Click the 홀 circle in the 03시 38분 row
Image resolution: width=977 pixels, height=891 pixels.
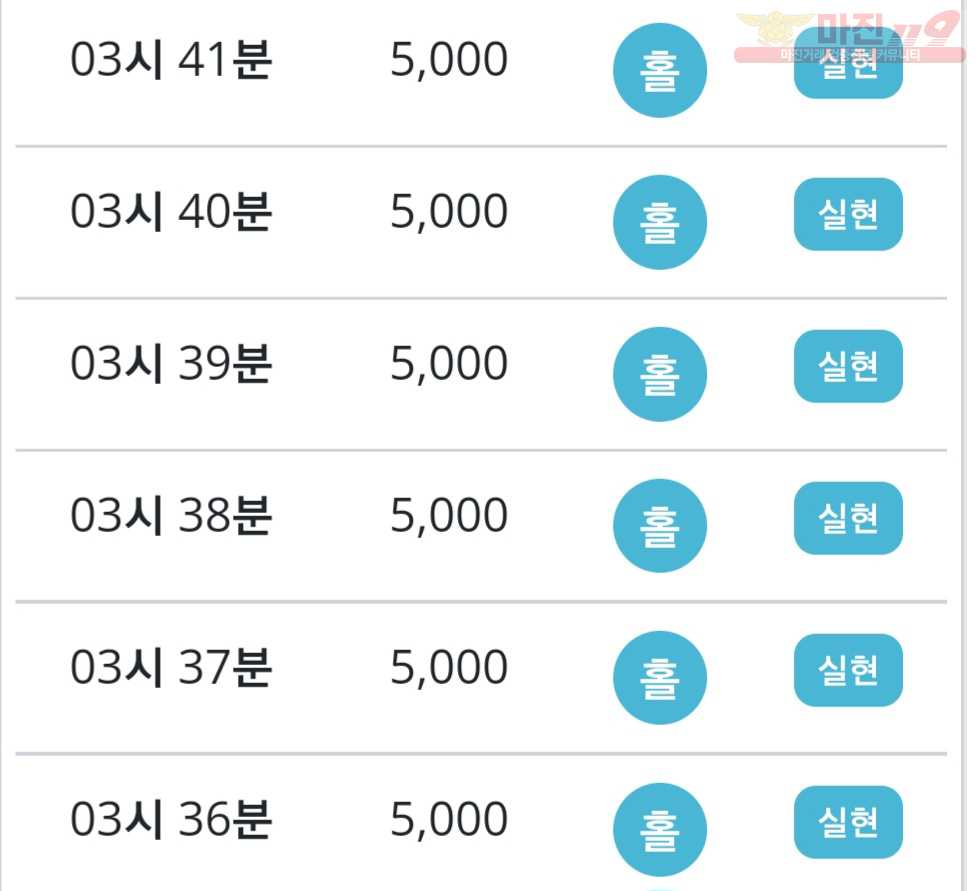660,526
